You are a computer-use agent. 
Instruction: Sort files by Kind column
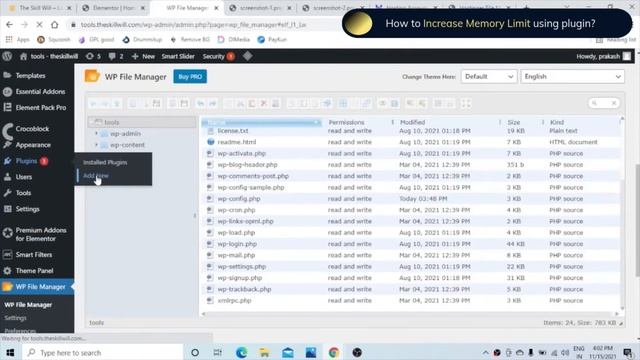pos(557,122)
